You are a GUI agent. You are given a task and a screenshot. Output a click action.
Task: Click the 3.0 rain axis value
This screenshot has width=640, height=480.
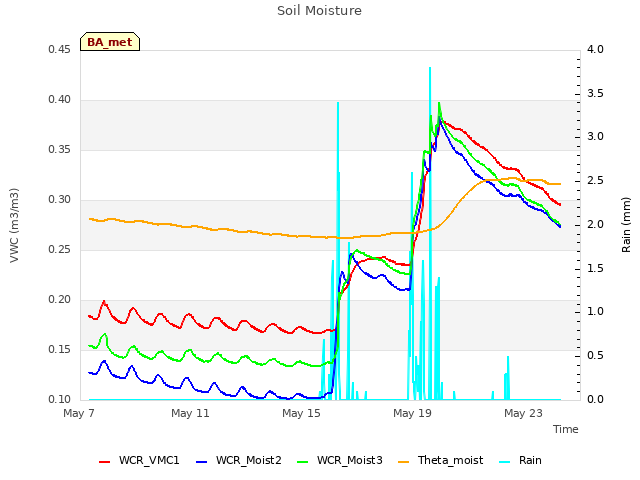pos(596,137)
